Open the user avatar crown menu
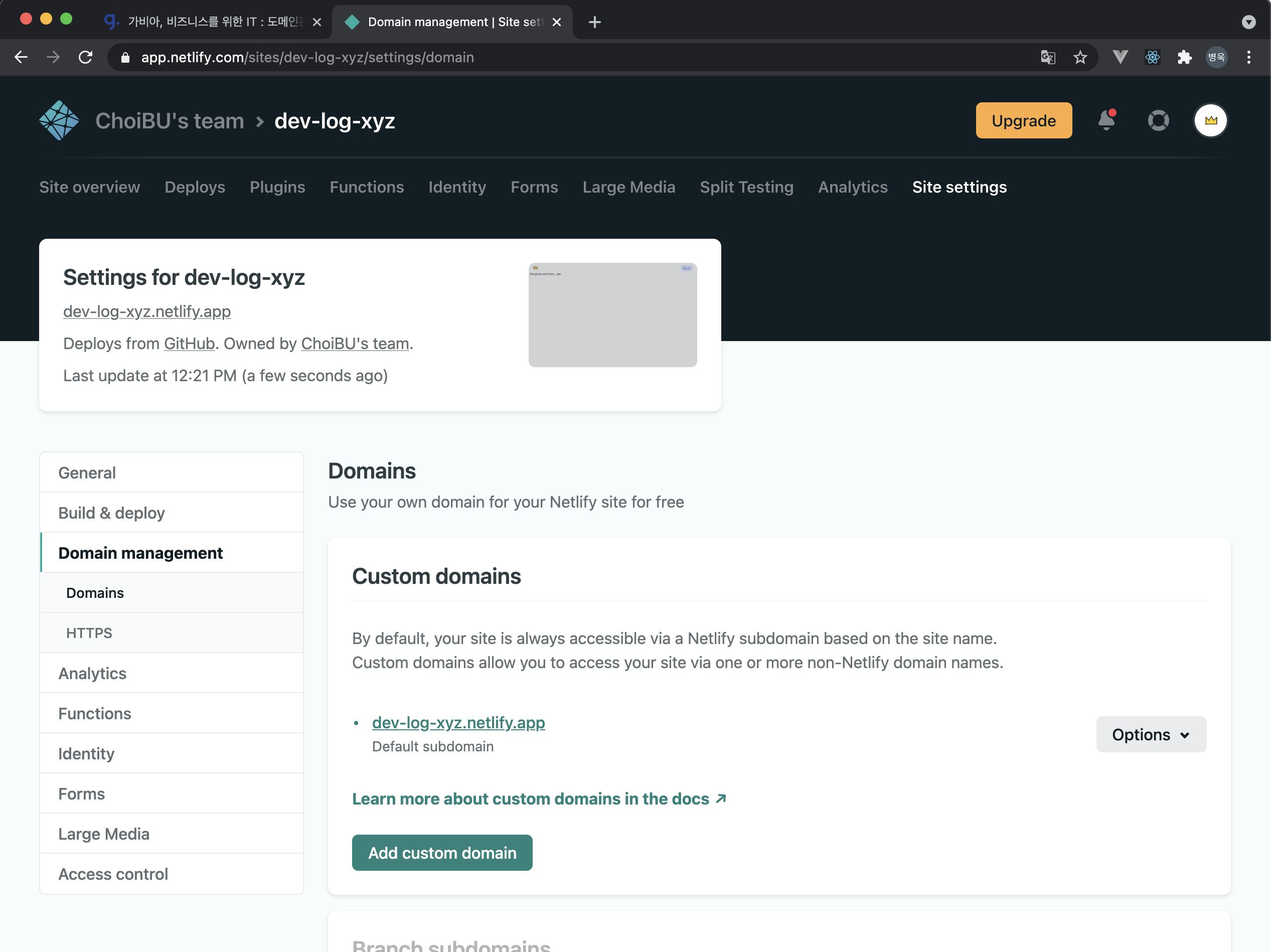Image resolution: width=1271 pixels, height=952 pixels. [1211, 121]
